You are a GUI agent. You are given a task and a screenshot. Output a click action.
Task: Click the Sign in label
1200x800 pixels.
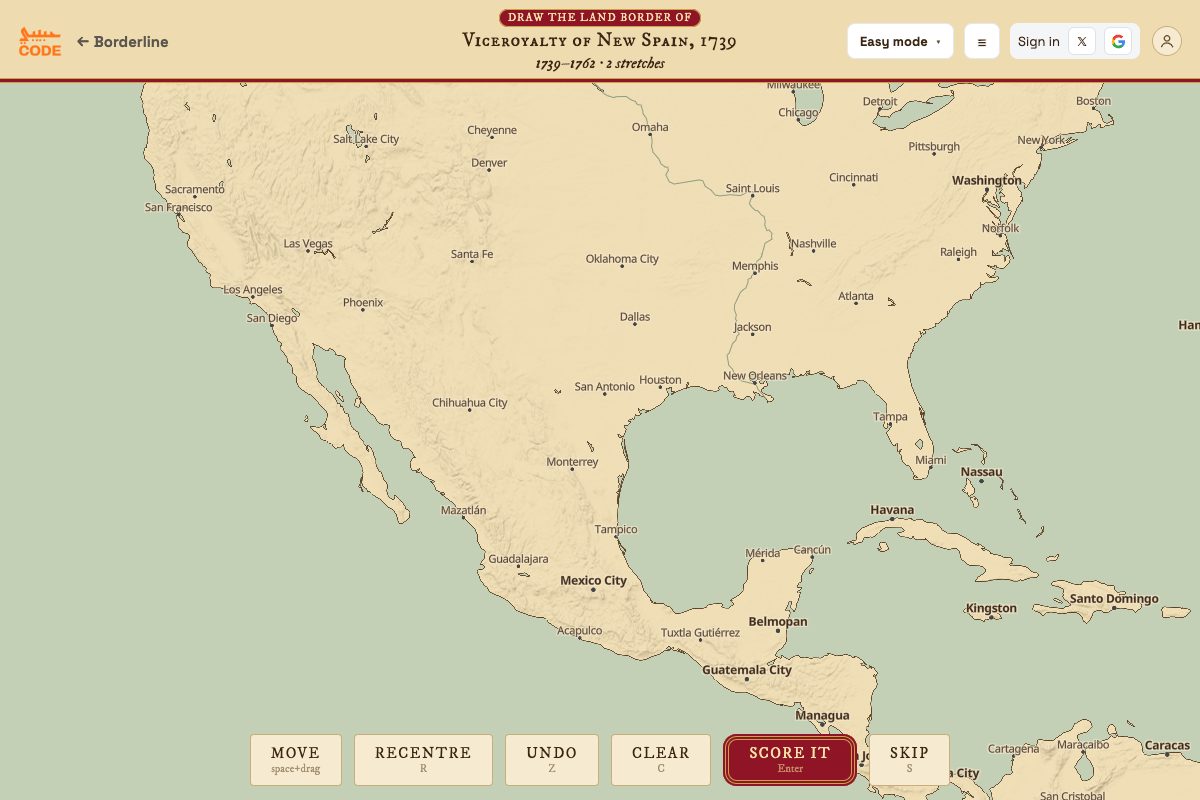pyautogui.click(x=1038, y=41)
